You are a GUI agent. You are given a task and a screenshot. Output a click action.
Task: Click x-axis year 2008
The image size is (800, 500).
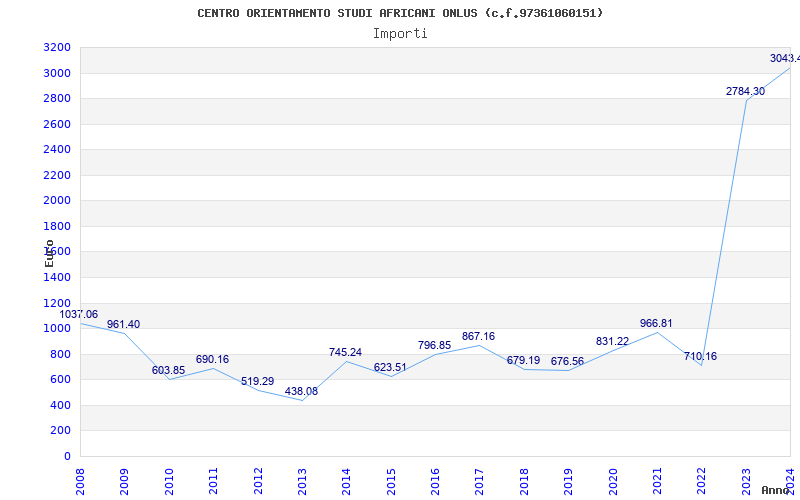(80, 482)
